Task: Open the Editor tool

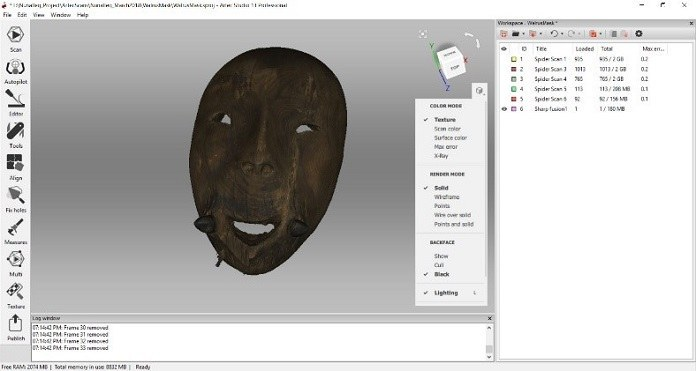Action: pos(15,103)
